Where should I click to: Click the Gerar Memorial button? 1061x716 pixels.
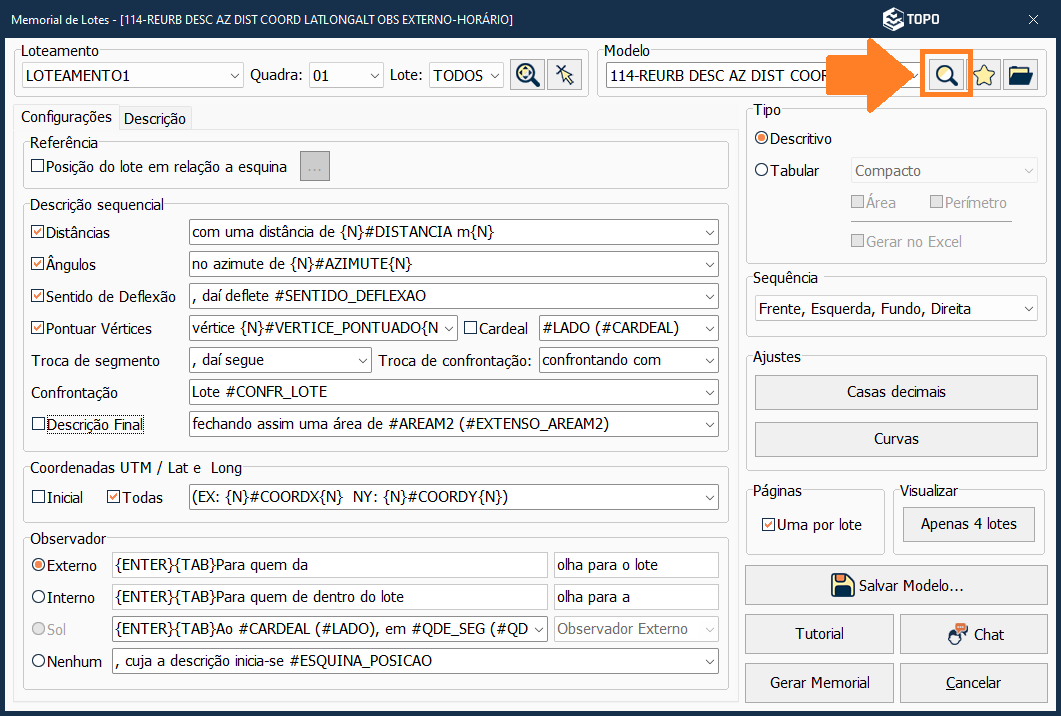[819, 682]
